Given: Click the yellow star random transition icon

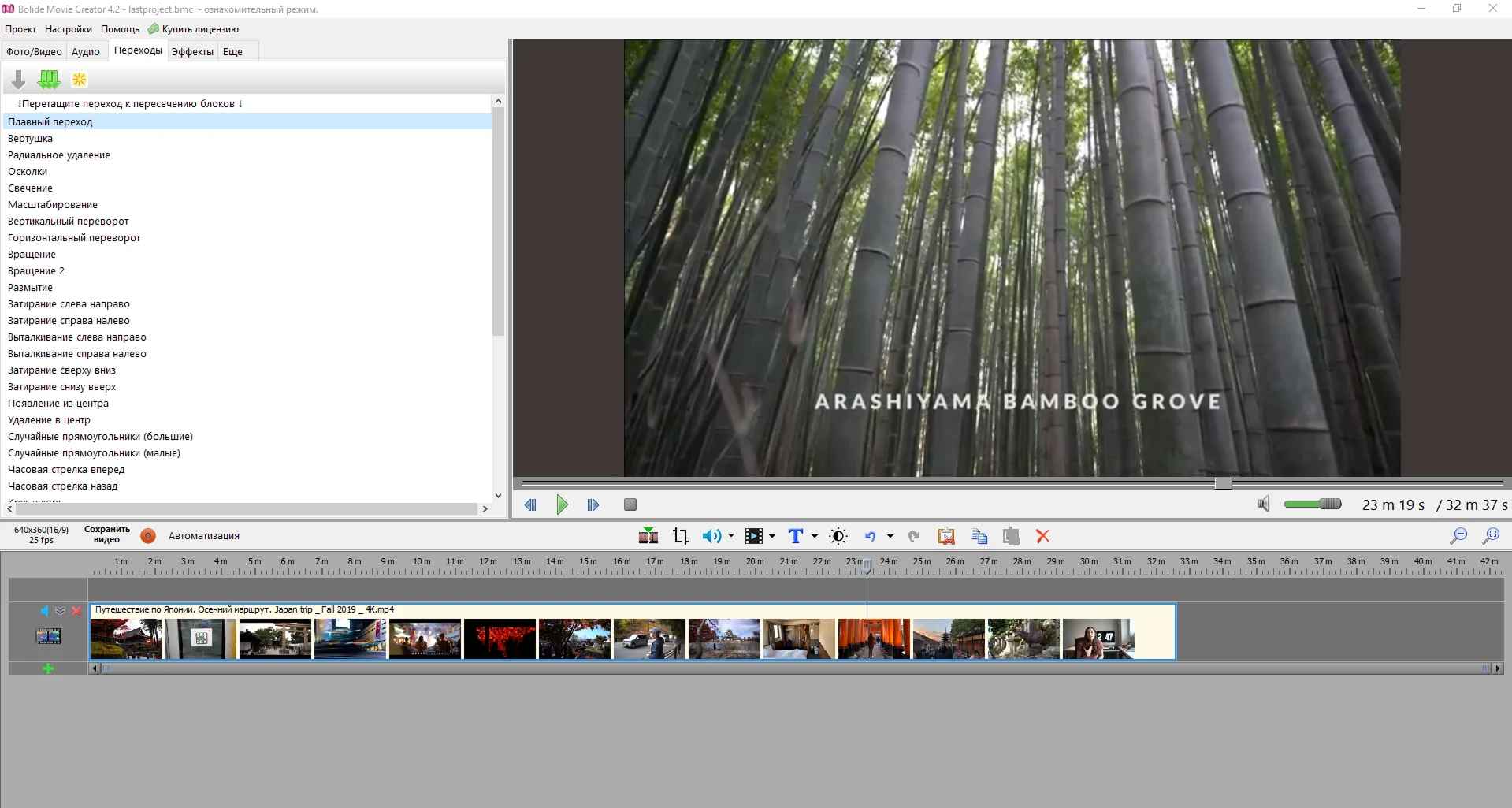Looking at the screenshot, I should point(80,80).
